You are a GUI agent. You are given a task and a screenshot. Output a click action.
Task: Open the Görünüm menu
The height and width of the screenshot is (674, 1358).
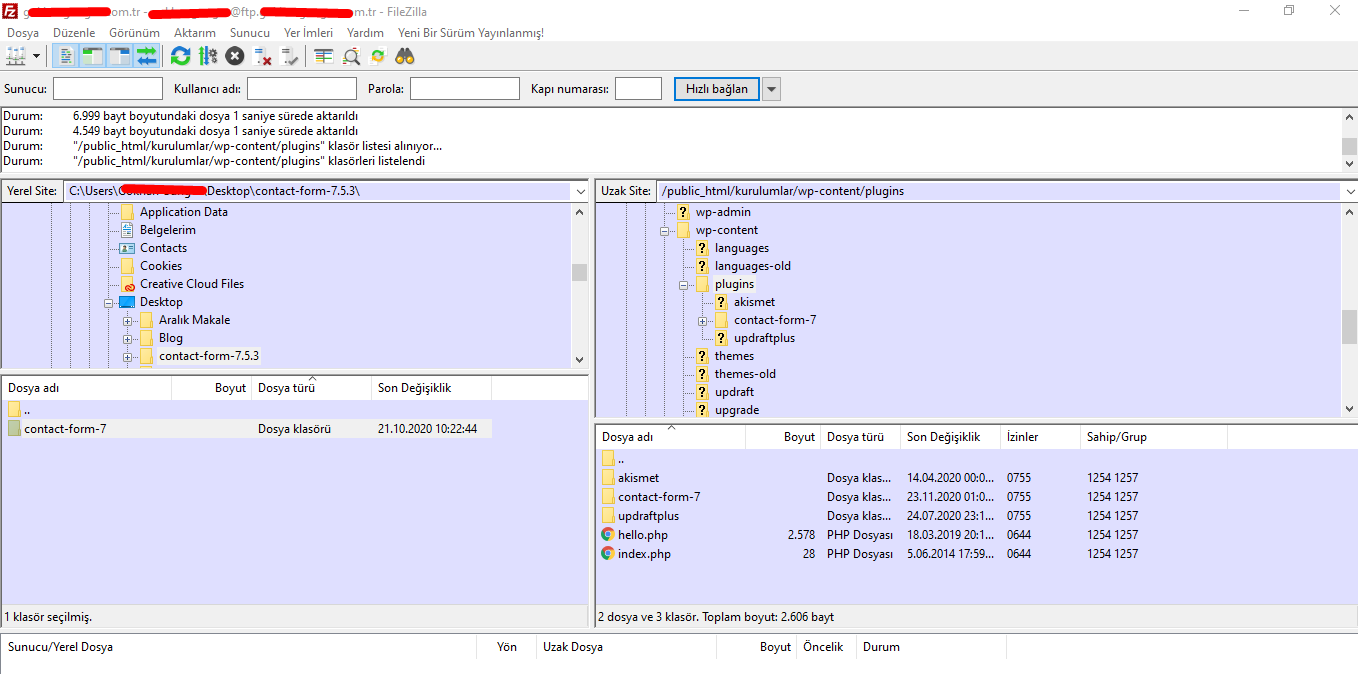pos(134,33)
